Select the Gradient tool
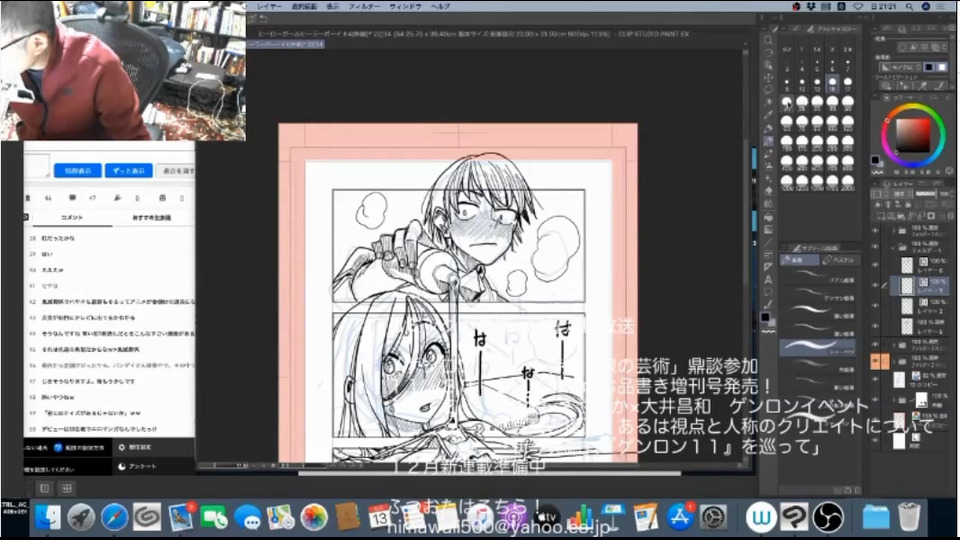The height and width of the screenshot is (540, 960). click(768, 230)
